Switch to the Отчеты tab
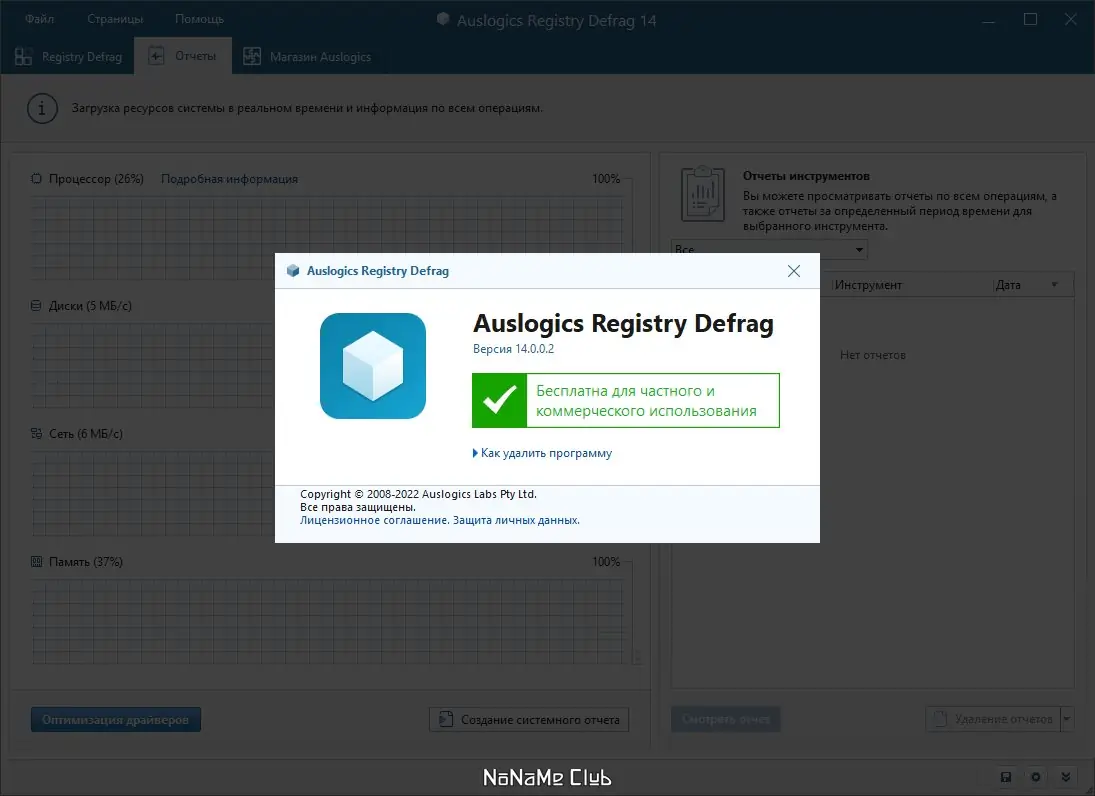This screenshot has width=1095, height=796. pyautogui.click(x=184, y=56)
